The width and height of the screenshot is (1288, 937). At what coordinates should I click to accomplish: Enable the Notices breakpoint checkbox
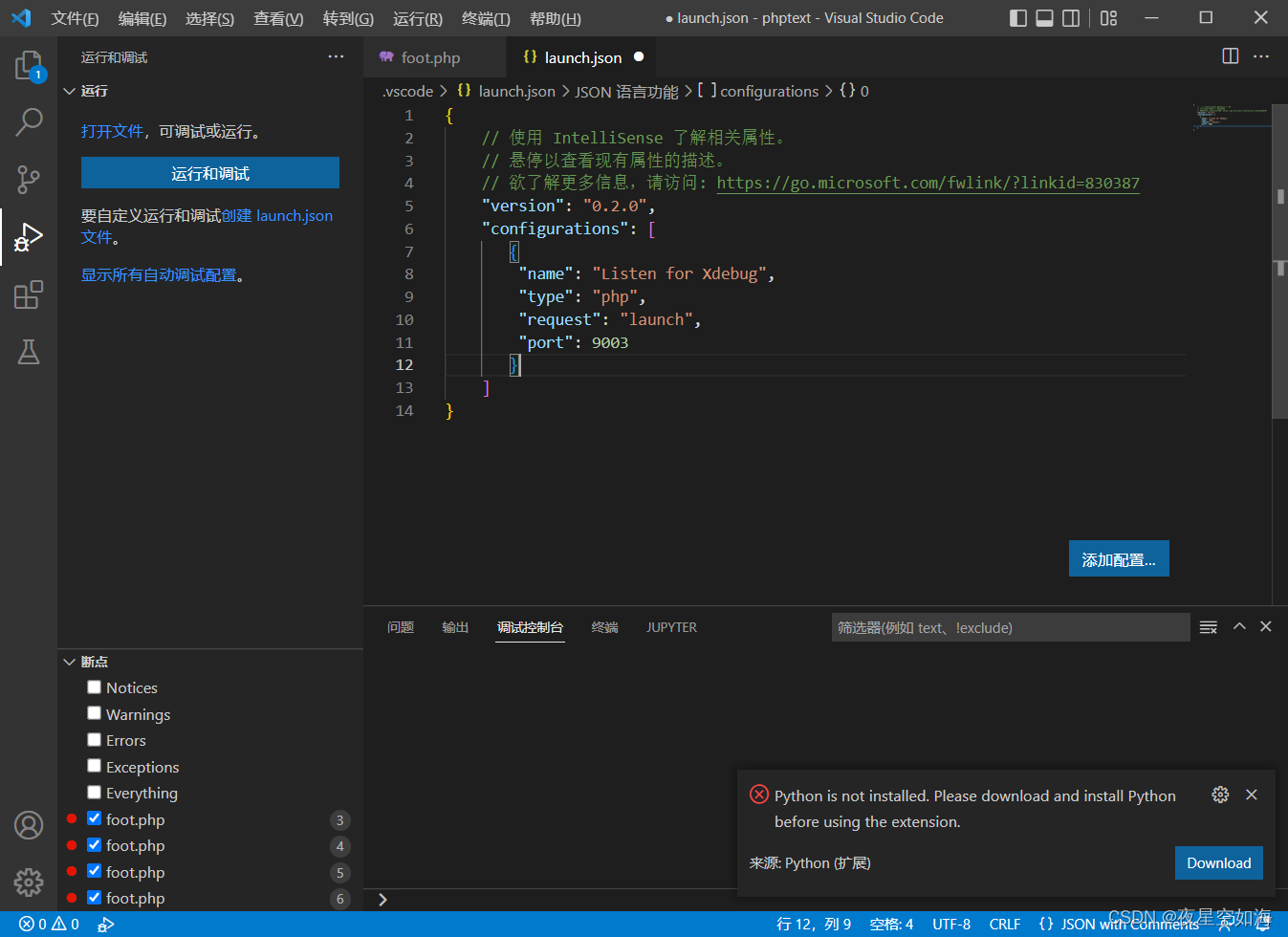click(94, 687)
